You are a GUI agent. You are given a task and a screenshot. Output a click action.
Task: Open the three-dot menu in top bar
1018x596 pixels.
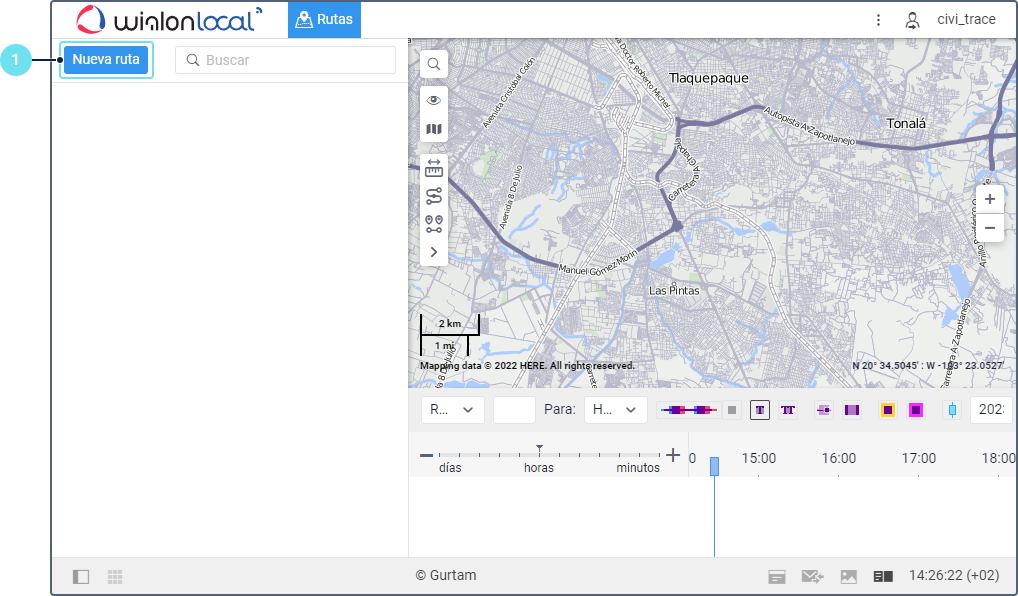(x=878, y=20)
